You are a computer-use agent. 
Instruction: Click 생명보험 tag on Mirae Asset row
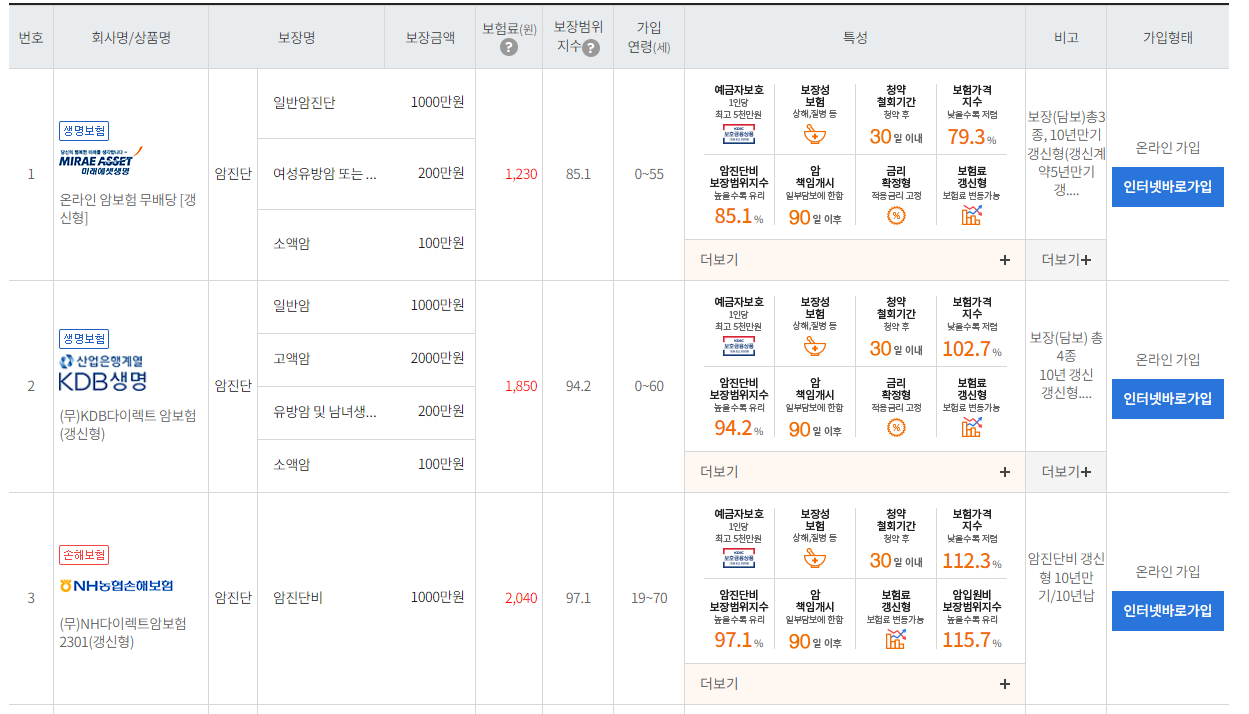tap(84, 131)
